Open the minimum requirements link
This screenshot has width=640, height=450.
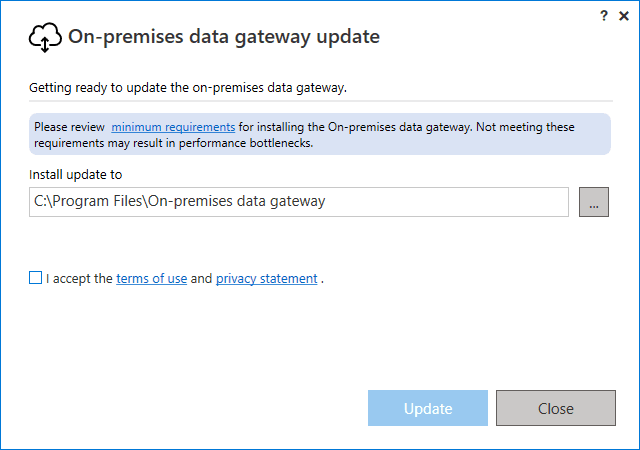tap(173, 127)
